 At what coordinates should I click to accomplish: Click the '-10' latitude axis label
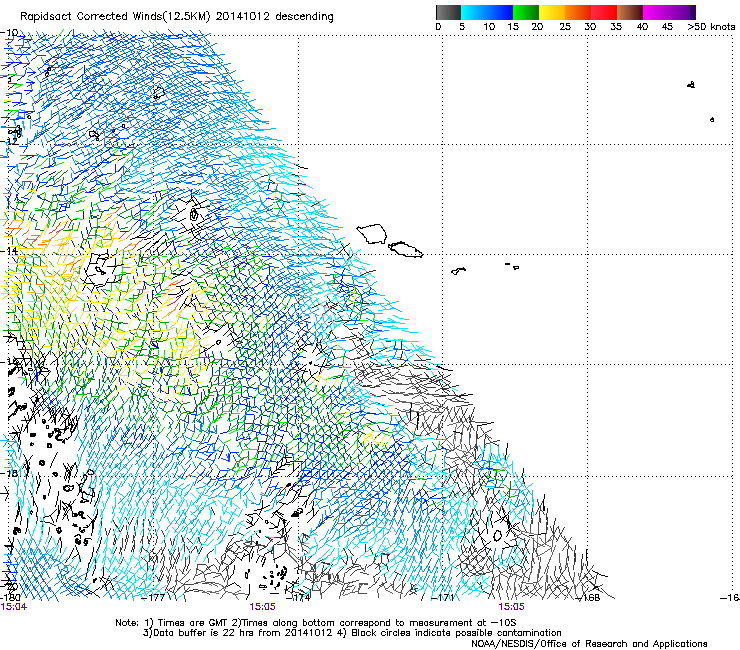pyautogui.click(x=9, y=33)
